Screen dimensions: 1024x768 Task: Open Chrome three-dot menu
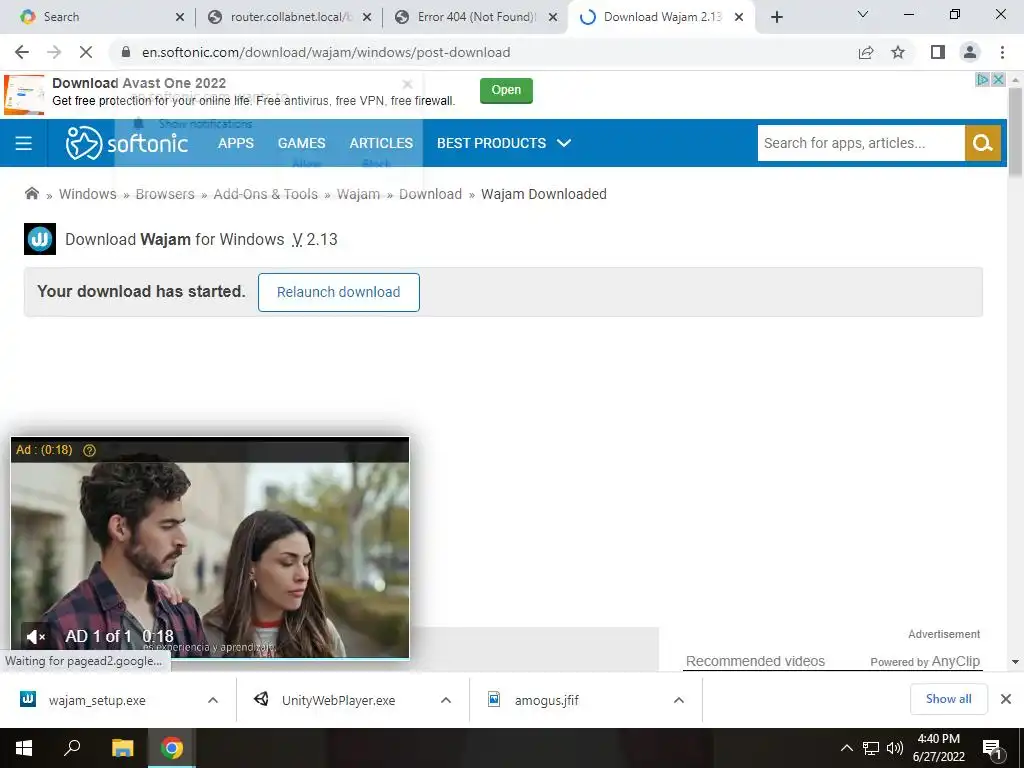(x=1002, y=52)
